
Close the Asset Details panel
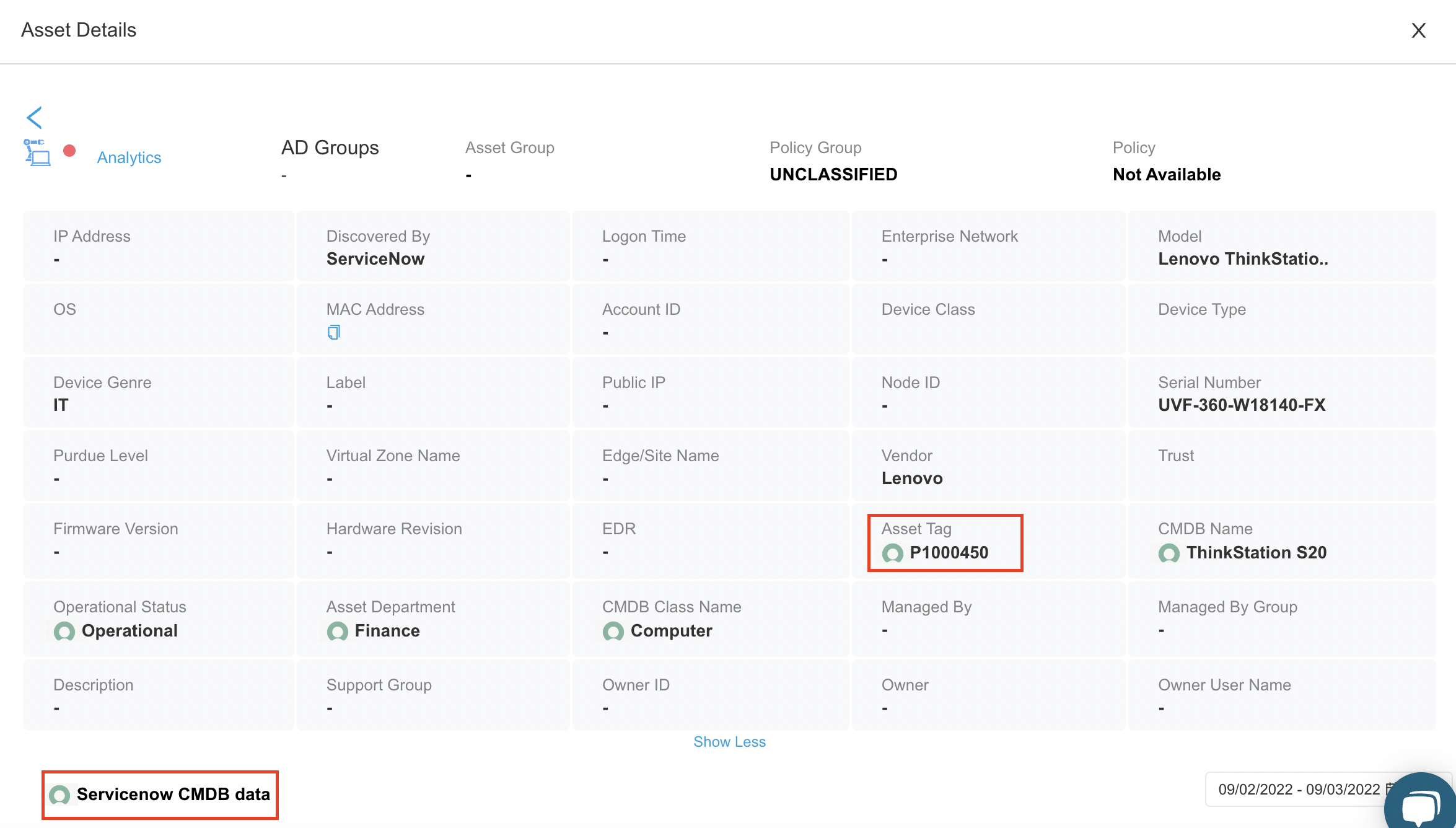(x=1418, y=30)
